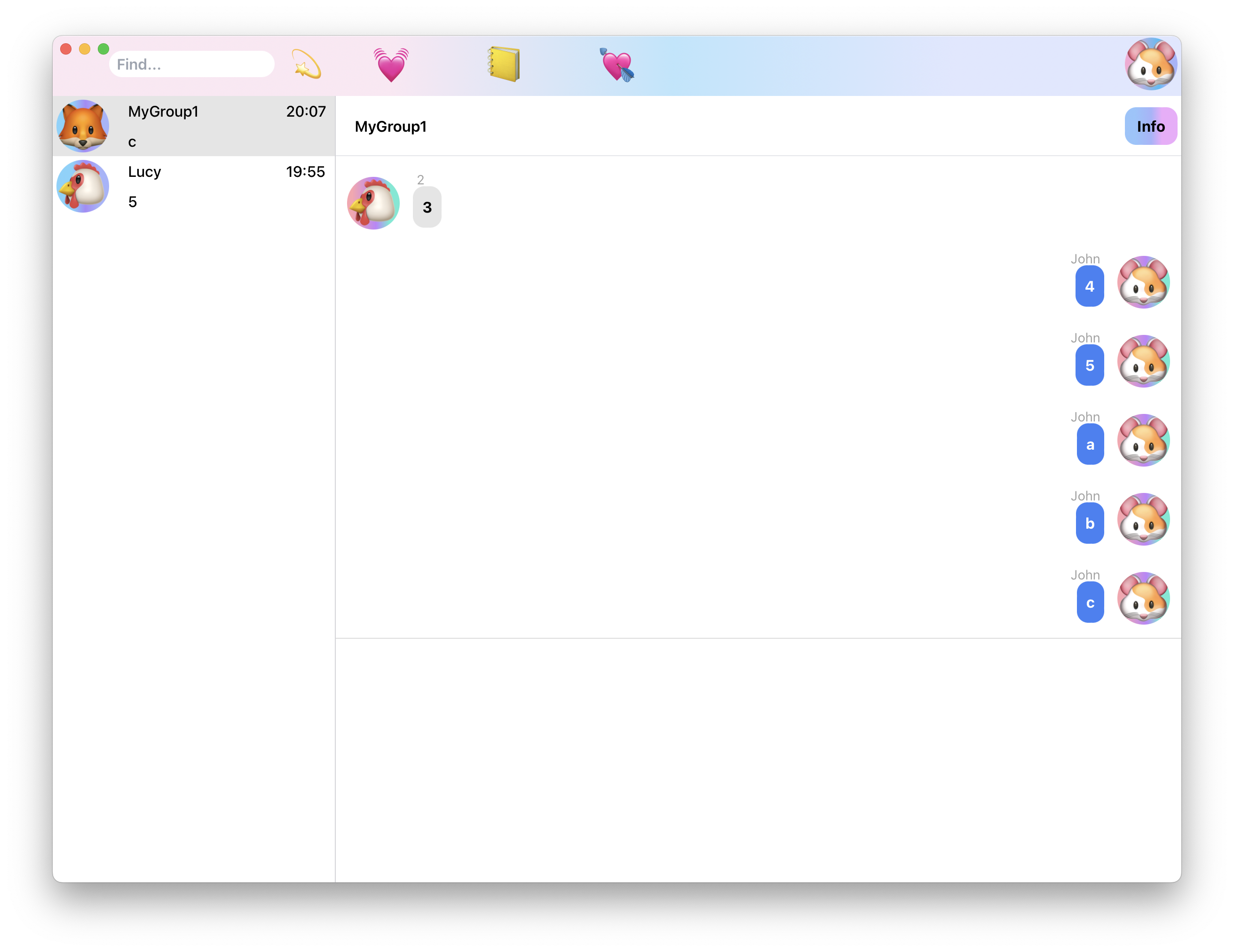Screen dimensions: 1234x952
Task: Click the fox avatar of MyGroup1
Action: coord(83,126)
